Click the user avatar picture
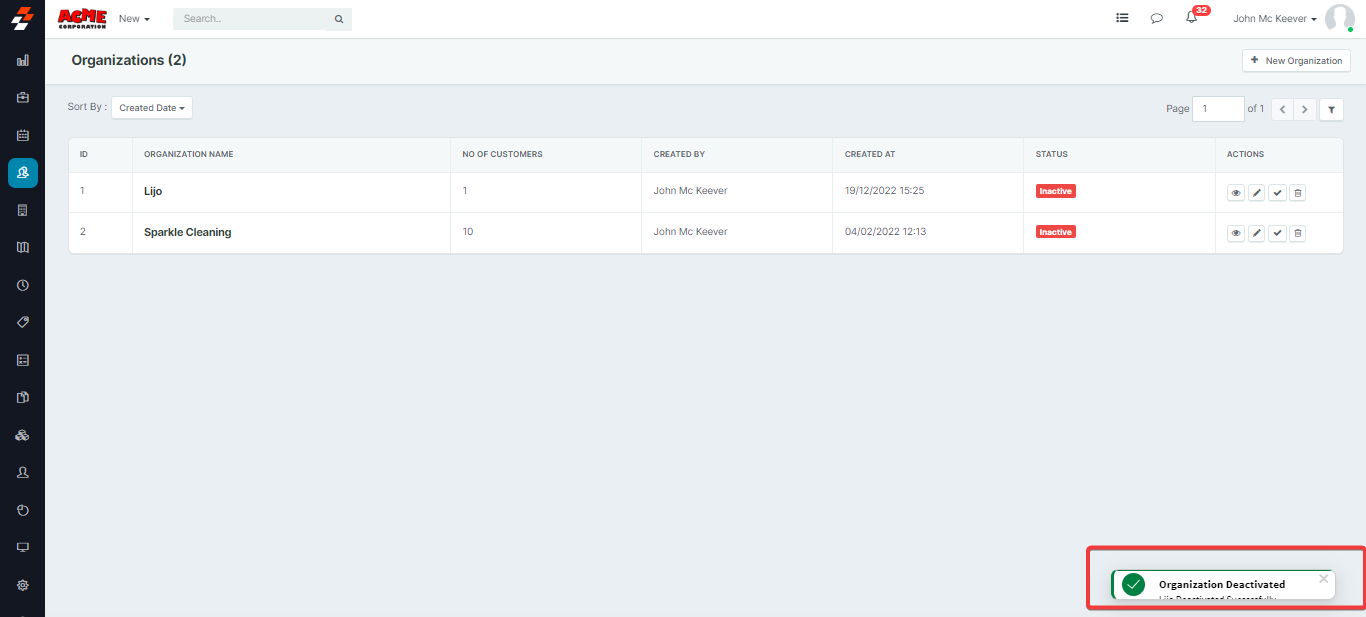This screenshot has height=617, width=1366. [x=1339, y=18]
